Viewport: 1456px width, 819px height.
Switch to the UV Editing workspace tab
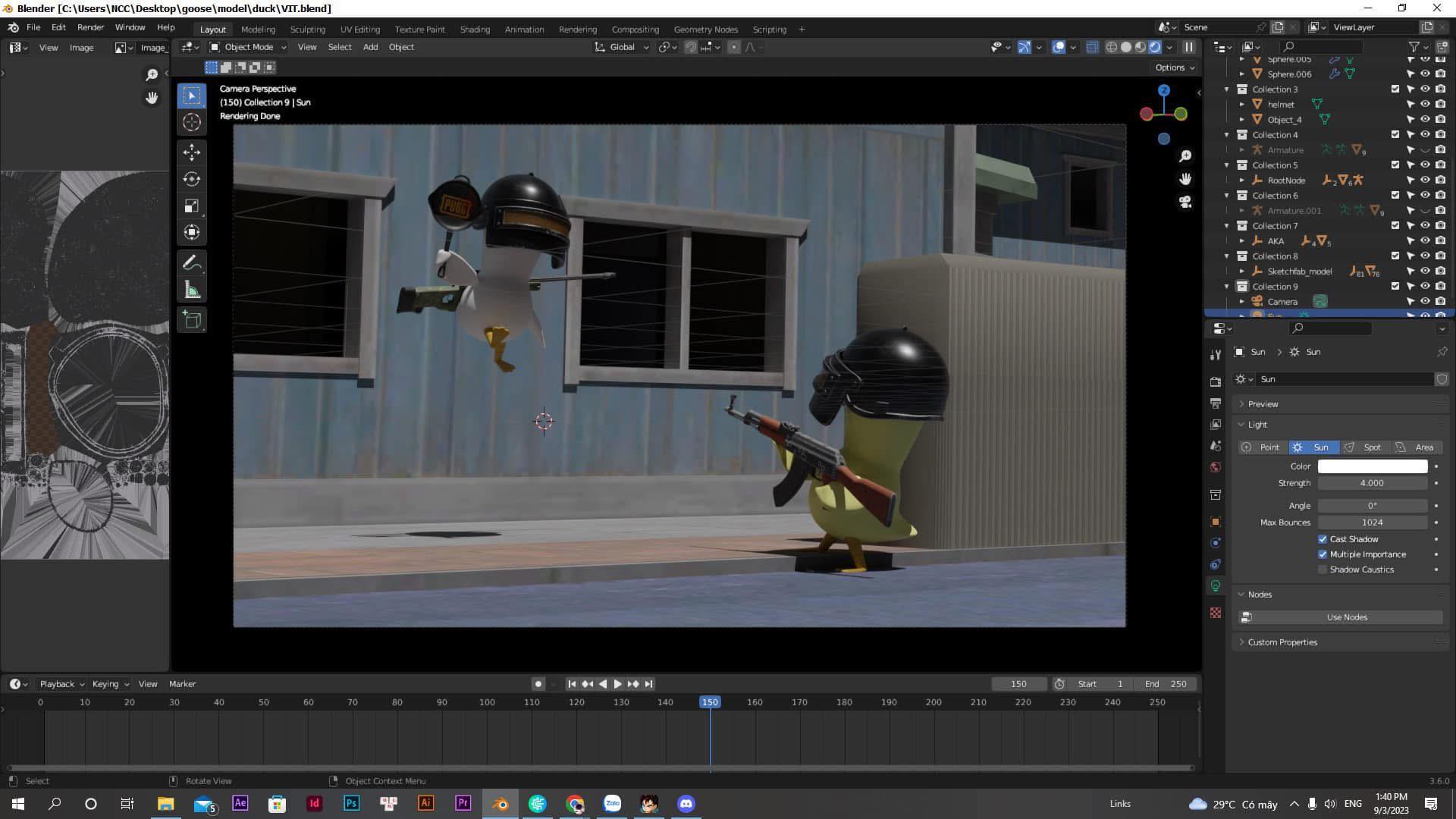[360, 30]
